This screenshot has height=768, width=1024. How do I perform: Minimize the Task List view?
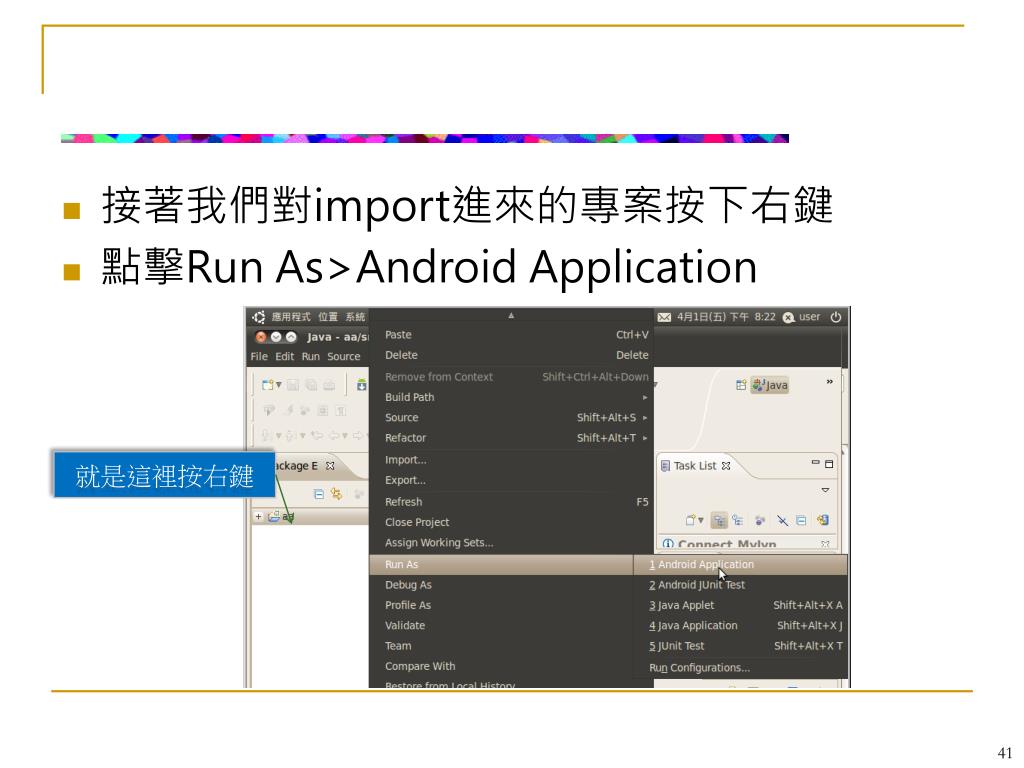(815, 462)
